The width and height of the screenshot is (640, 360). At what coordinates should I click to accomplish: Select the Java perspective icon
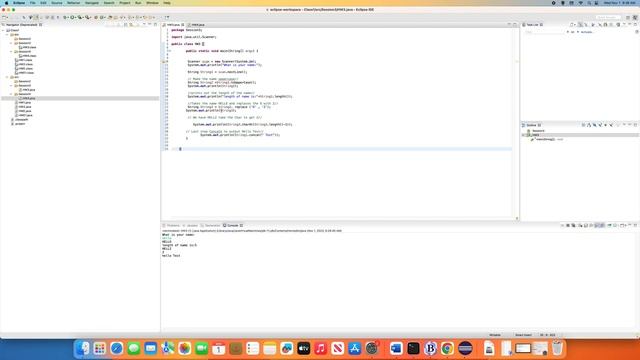point(635,18)
